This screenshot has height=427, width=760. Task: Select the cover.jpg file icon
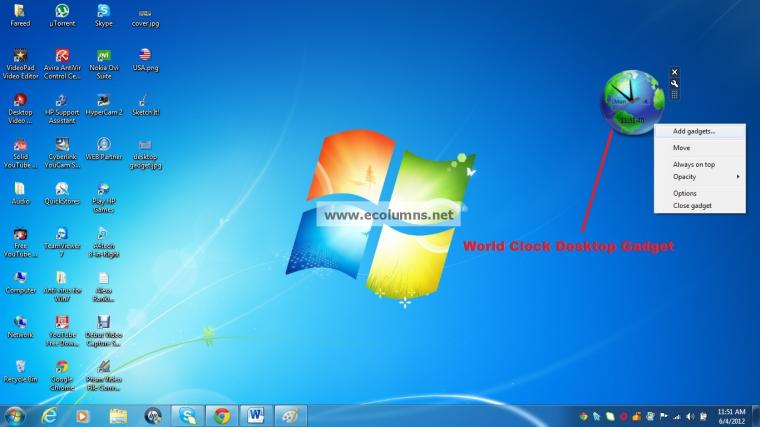[x=145, y=17]
